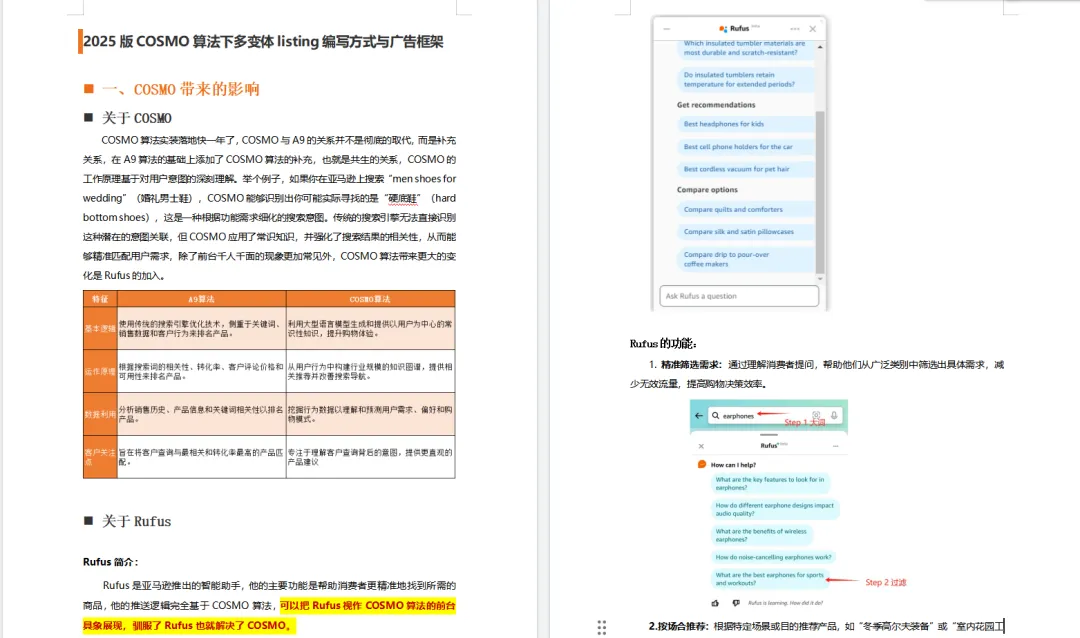Click Best cell phone holders for the car
Image resolution: width=1080 pixels, height=638 pixels.
tap(745, 147)
